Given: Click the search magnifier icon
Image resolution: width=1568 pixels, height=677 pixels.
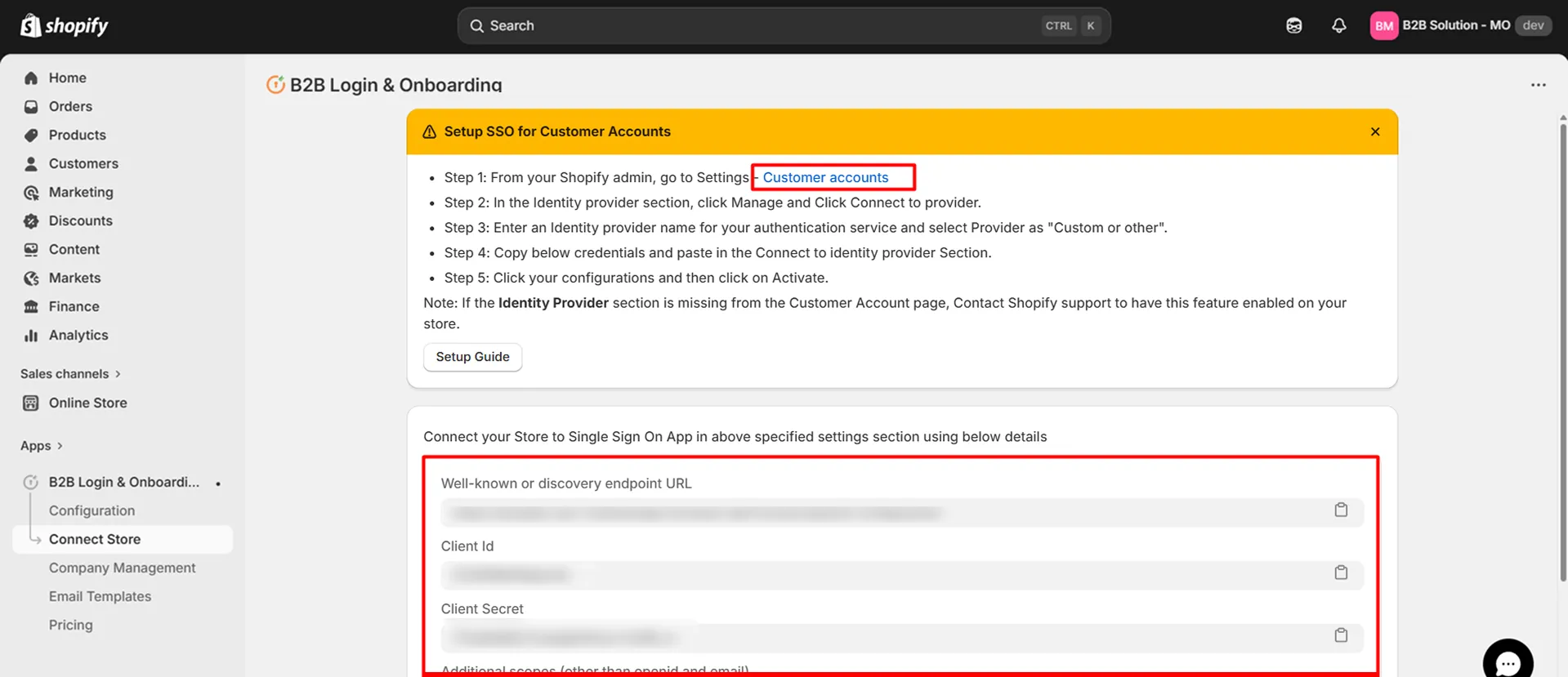Looking at the screenshot, I should point(476,25).
